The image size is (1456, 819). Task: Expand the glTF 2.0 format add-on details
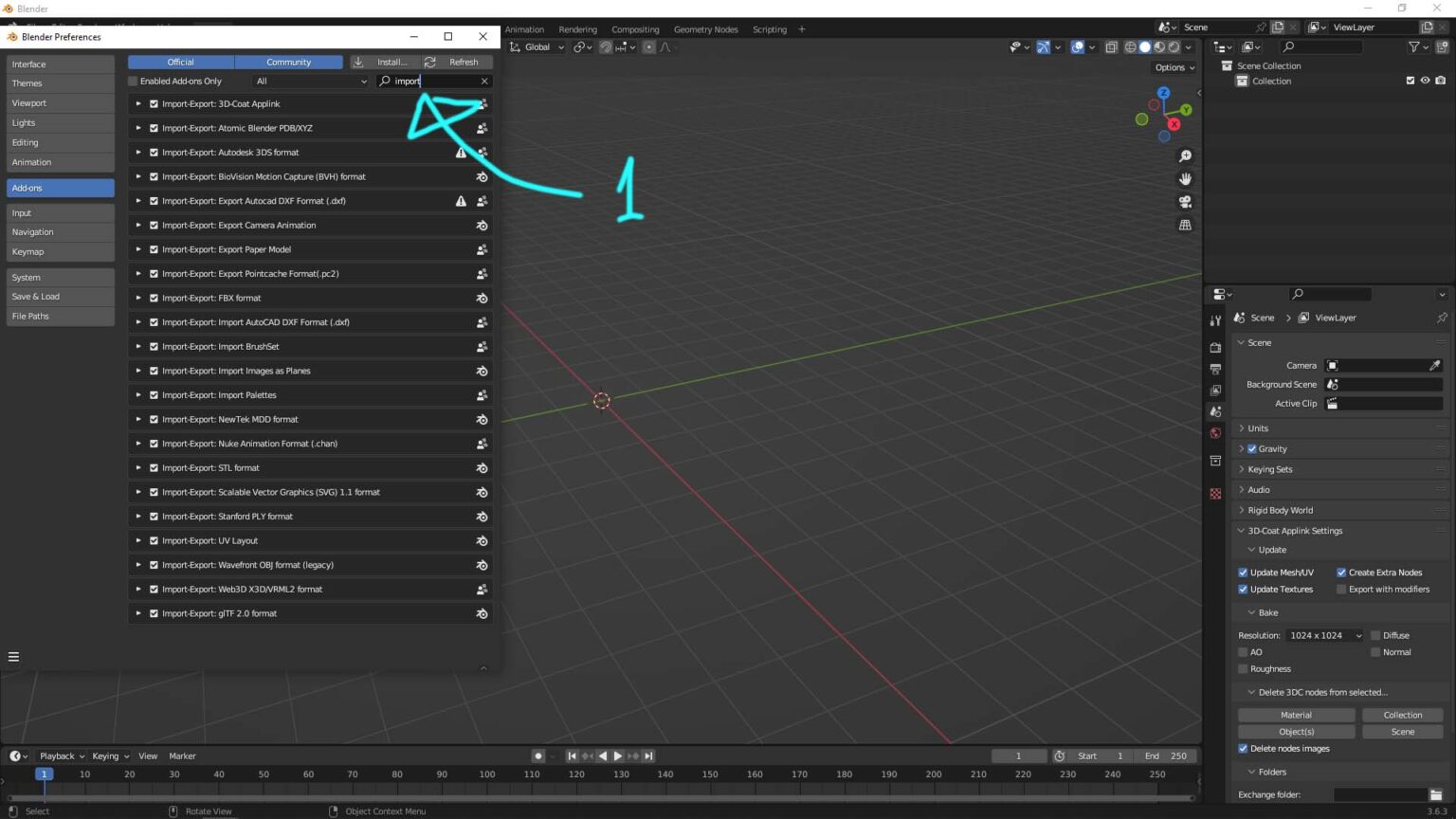(x=138, y=613)
